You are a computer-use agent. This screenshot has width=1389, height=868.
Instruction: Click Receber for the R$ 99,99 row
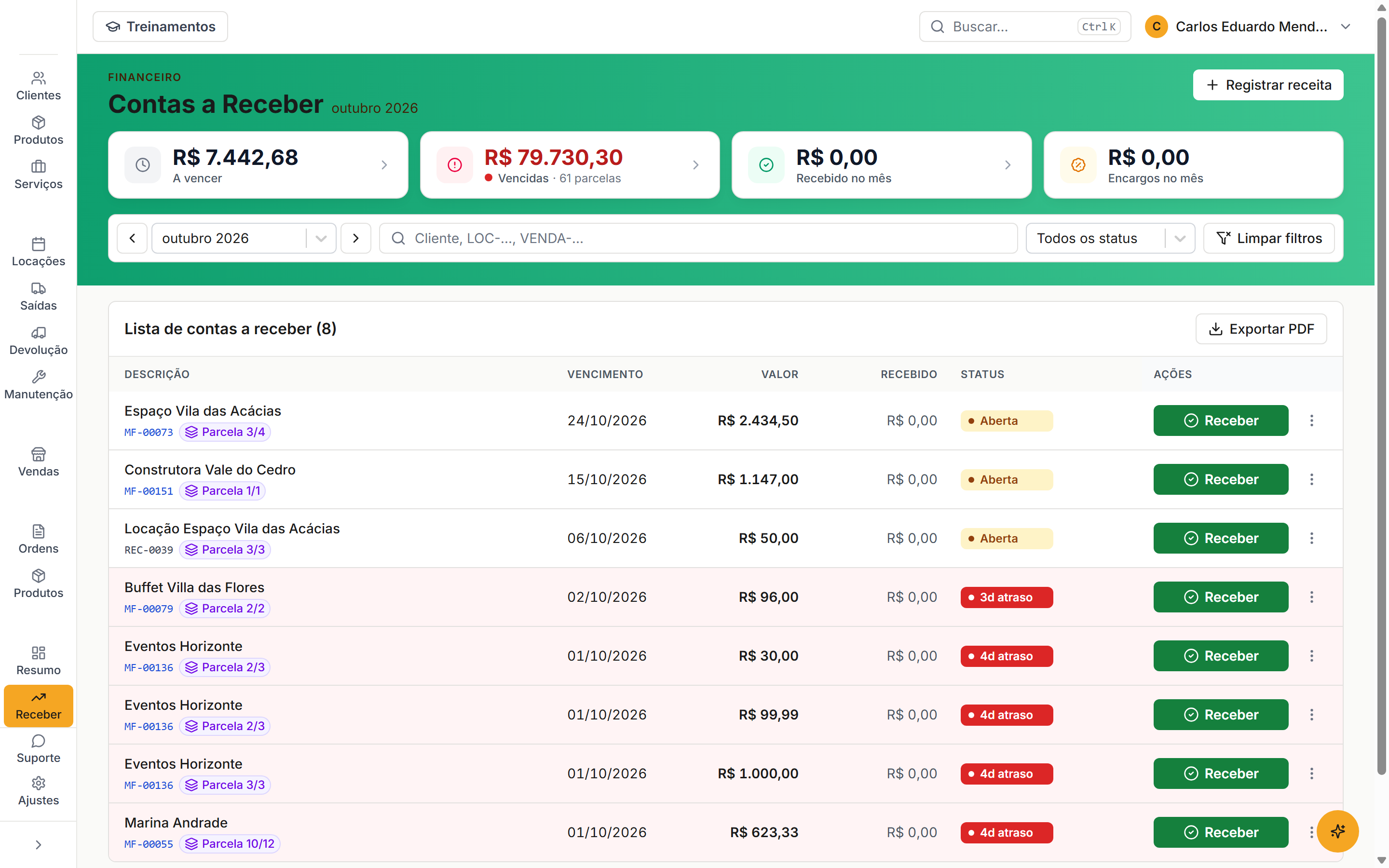(1221, 715)
